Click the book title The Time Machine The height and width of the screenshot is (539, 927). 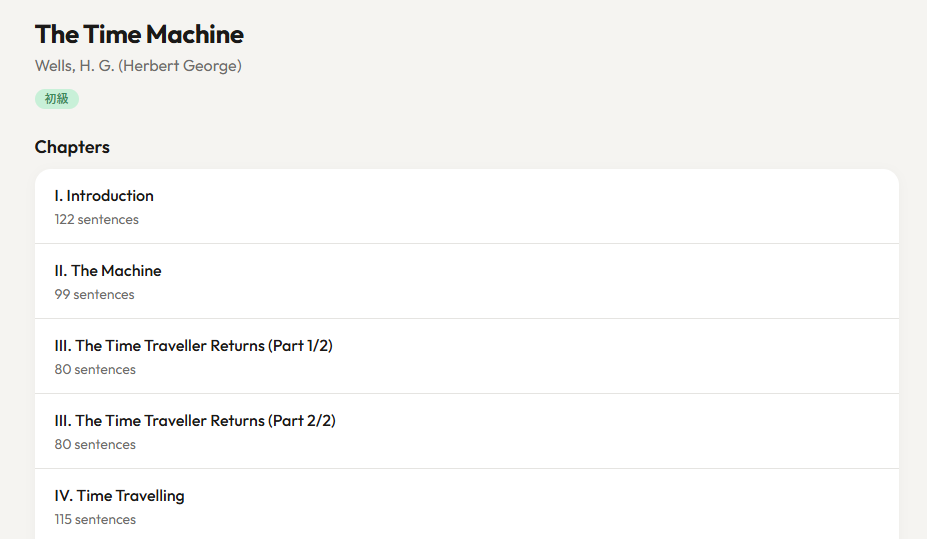(x=139, y=34)
